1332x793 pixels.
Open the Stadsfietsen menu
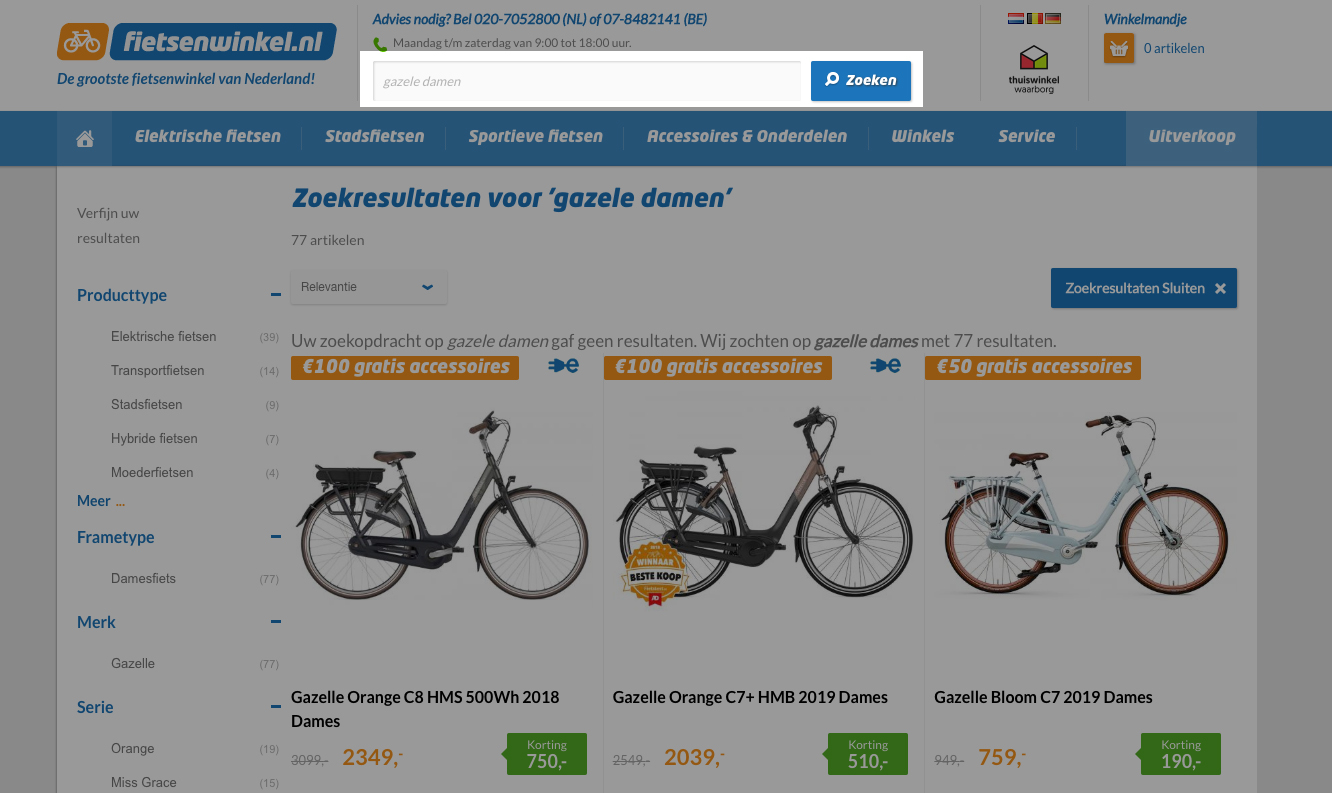click(x=374, y=137)
